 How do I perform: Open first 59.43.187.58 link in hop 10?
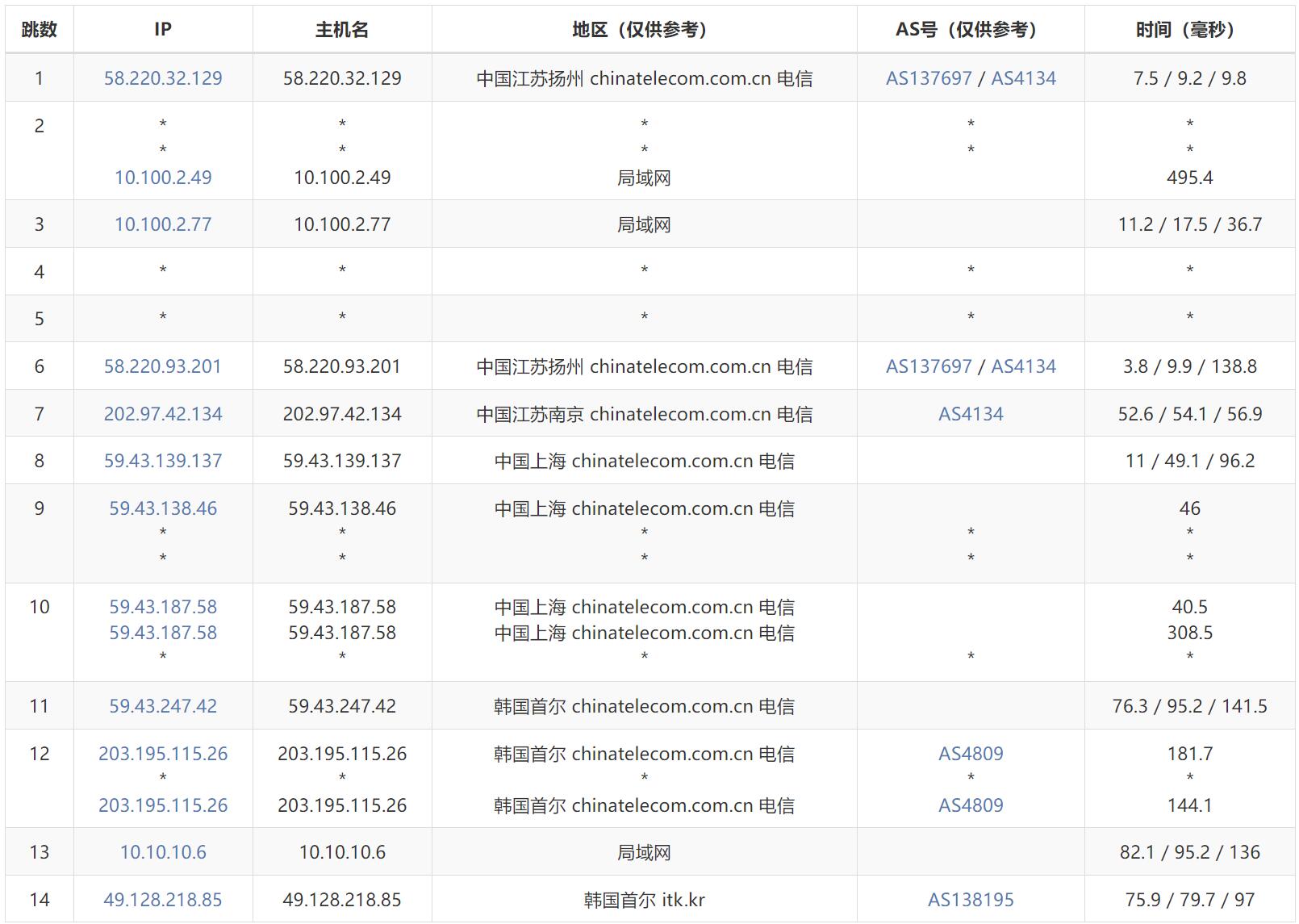point(163,607)
